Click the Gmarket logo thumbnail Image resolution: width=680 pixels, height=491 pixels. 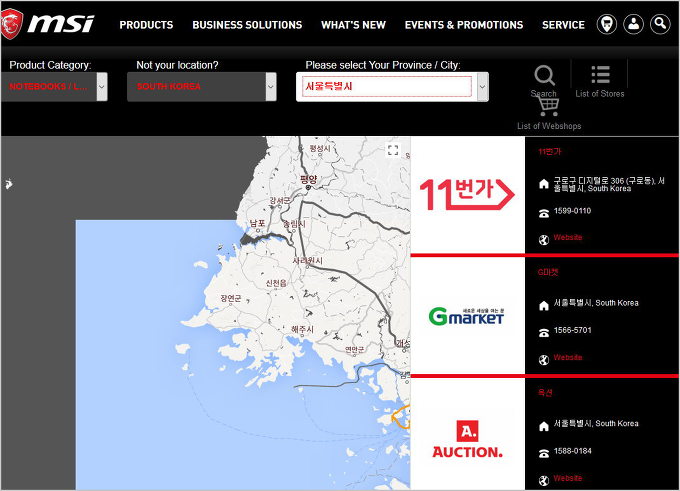467,316
